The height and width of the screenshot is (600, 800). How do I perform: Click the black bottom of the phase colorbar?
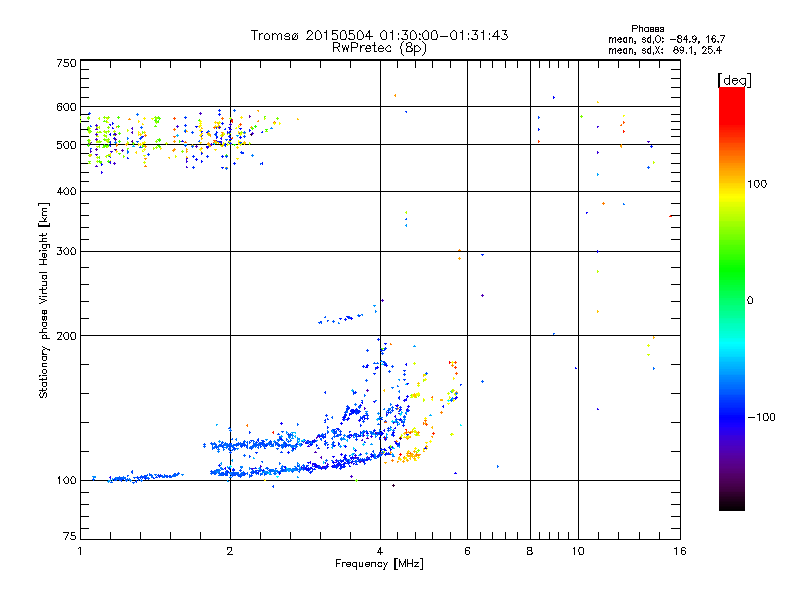pos(732,503)
